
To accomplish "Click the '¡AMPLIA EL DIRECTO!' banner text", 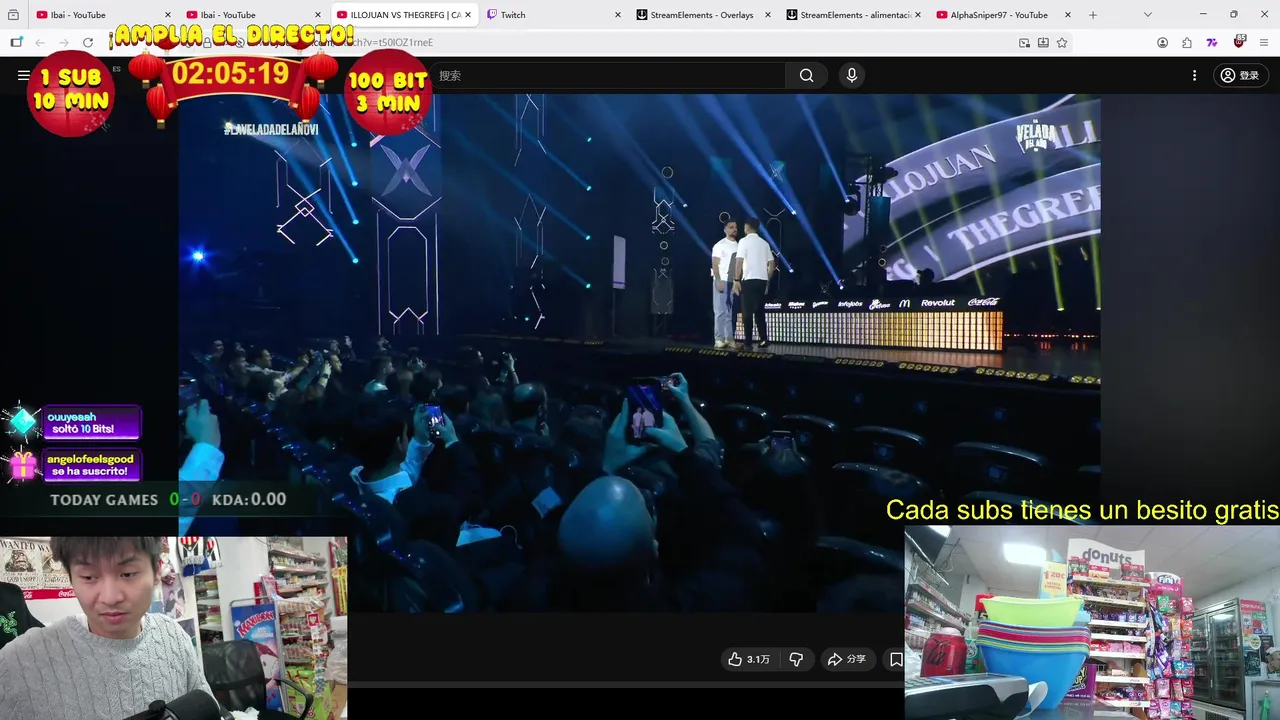I will [232, 36].
